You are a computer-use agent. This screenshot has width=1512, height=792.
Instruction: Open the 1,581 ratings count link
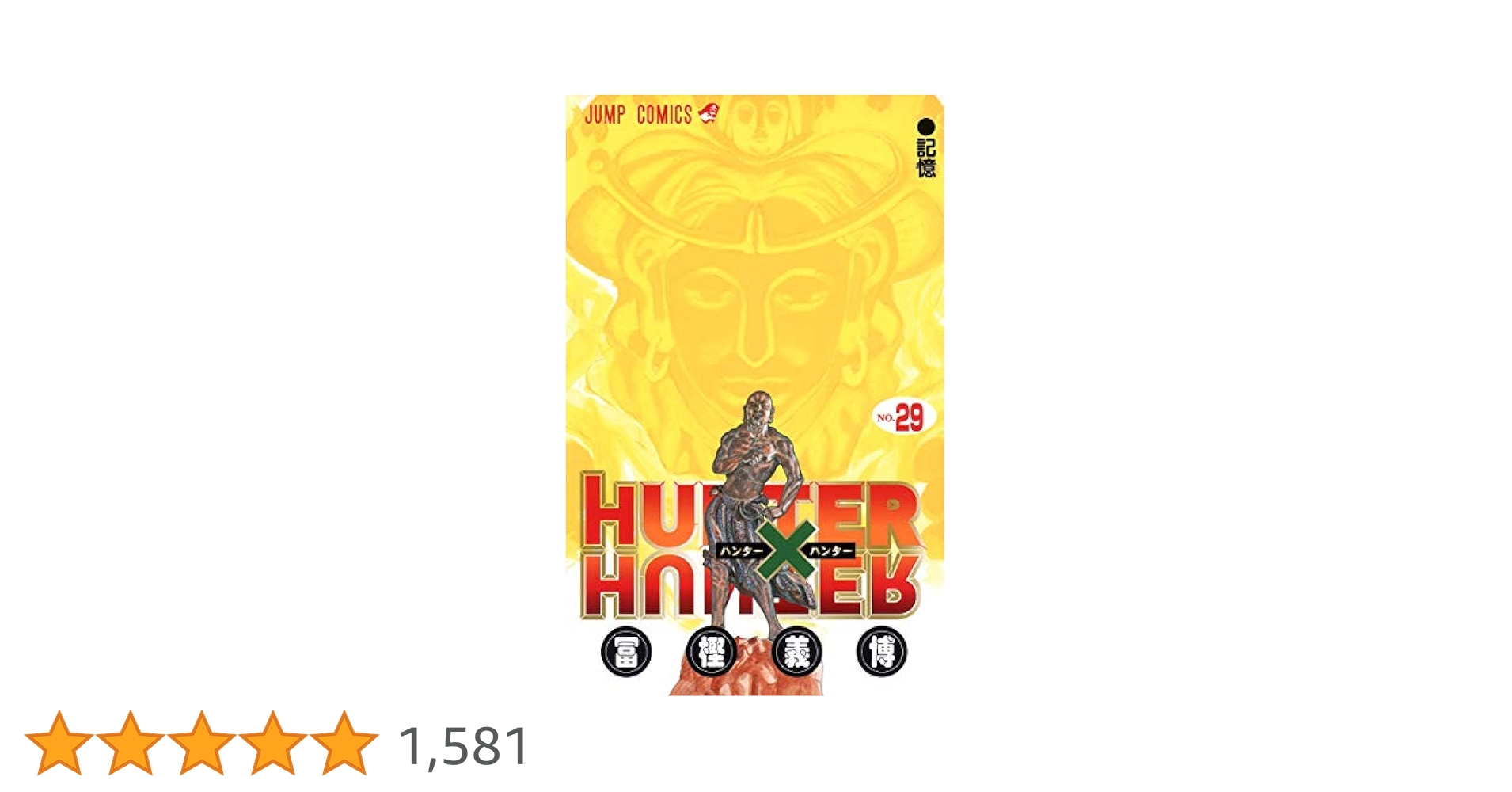coord(465,746)
